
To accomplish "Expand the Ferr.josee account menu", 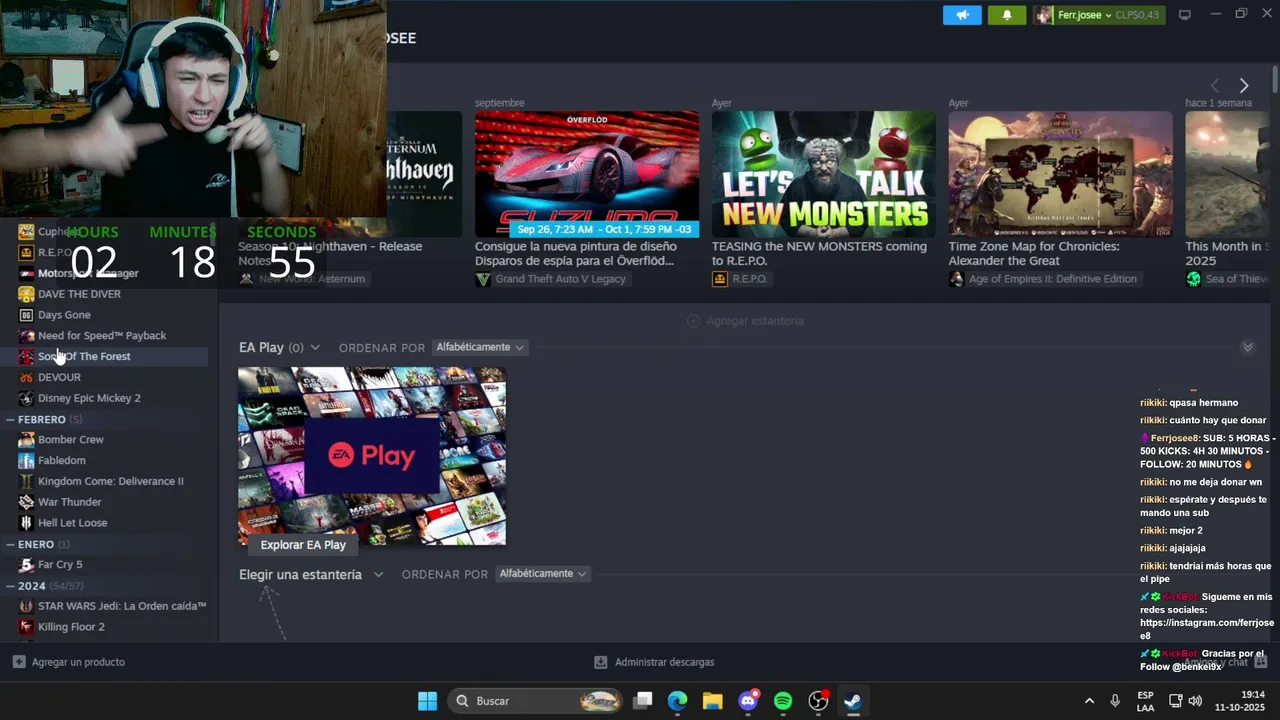I will 1100,15.
